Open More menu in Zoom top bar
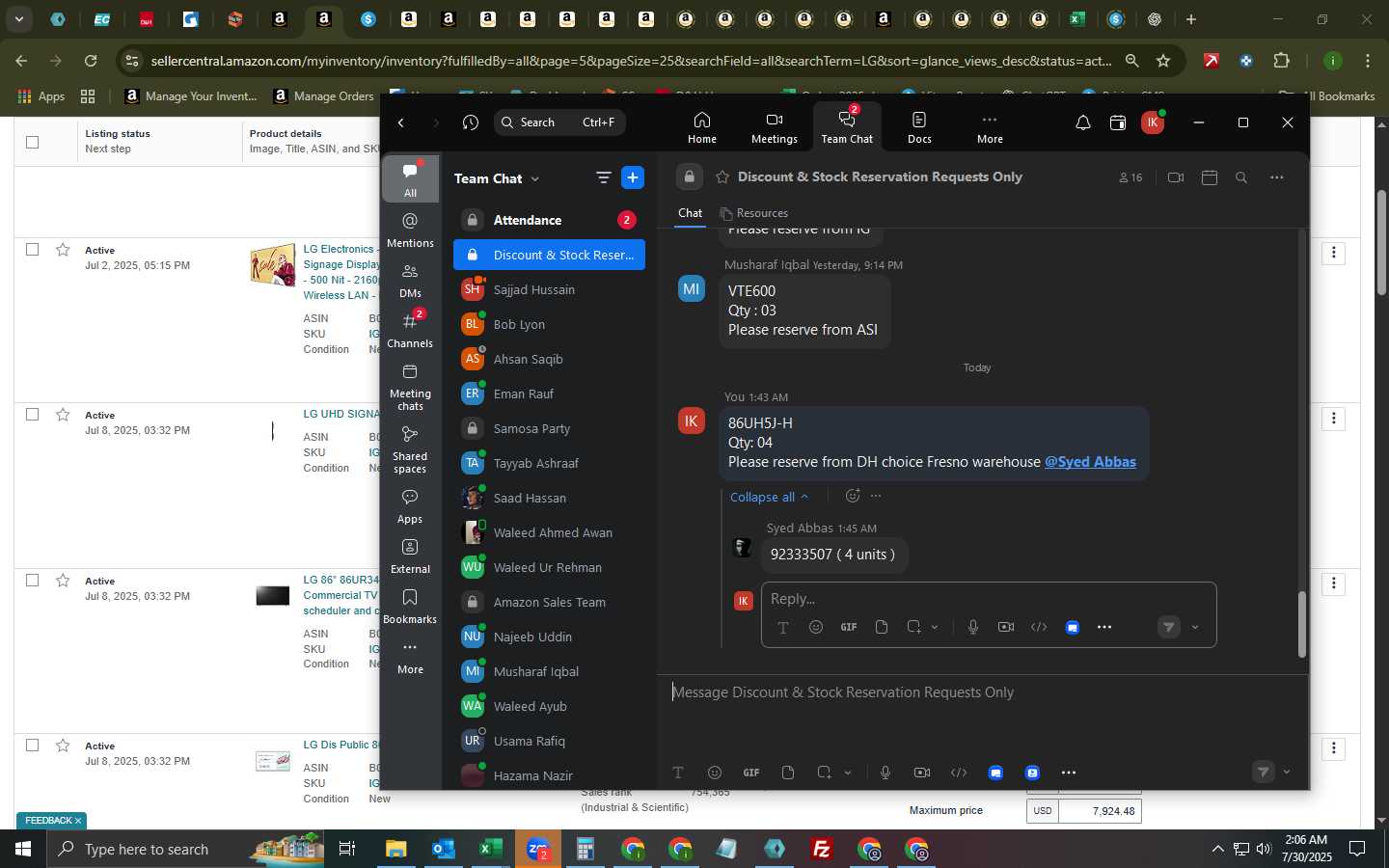1389x868 pixels. 990,126
